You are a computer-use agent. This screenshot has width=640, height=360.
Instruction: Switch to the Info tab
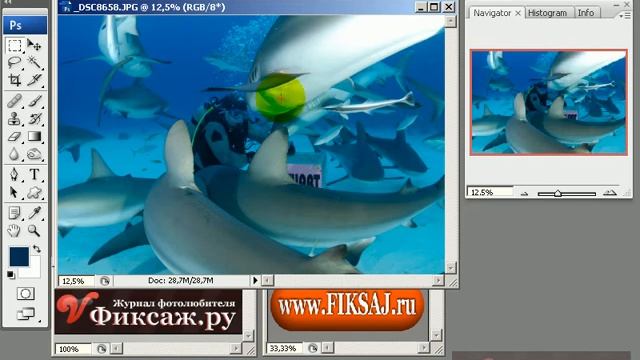point(586,13)
